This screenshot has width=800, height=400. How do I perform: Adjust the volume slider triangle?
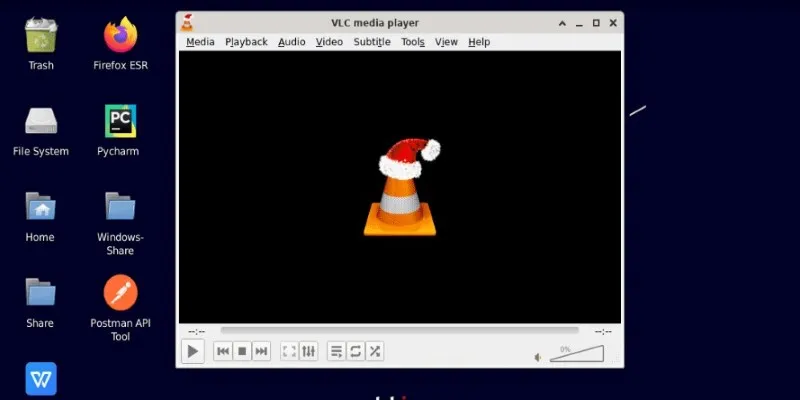[577, 354]
